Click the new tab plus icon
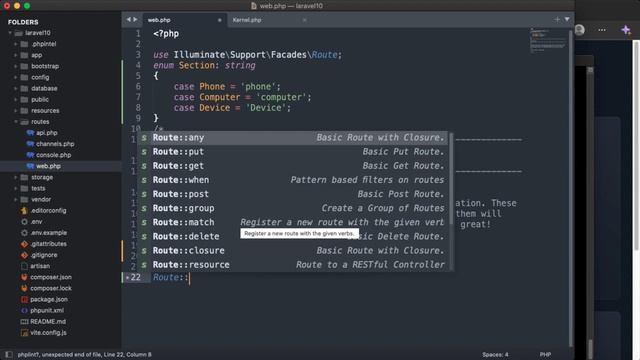The height and width of the screenshot is (360, 640). click(557, 19)
